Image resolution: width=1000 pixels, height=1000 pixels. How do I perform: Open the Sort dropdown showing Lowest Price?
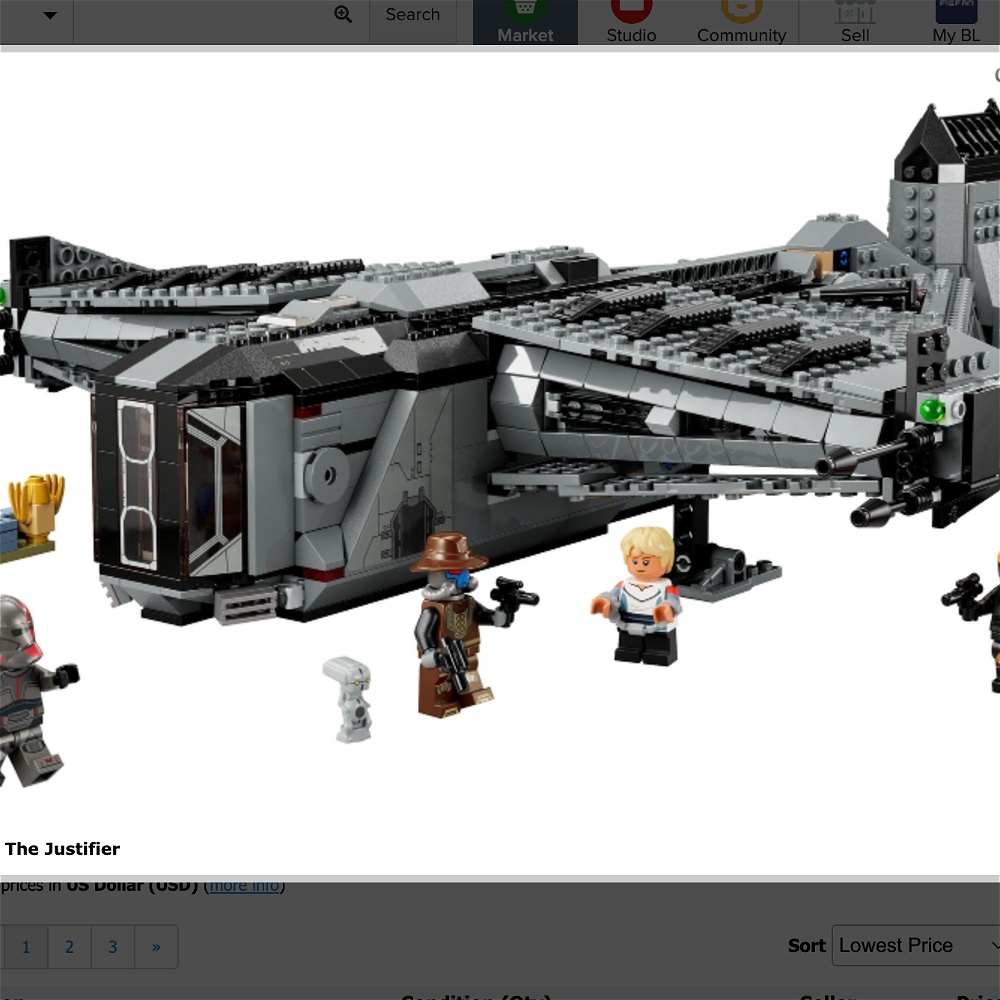(x=916, y=945)
